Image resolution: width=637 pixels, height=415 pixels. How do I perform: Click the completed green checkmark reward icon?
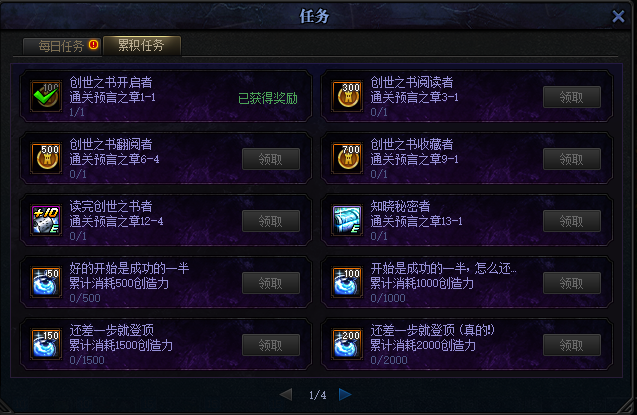[x=46, y=96]
